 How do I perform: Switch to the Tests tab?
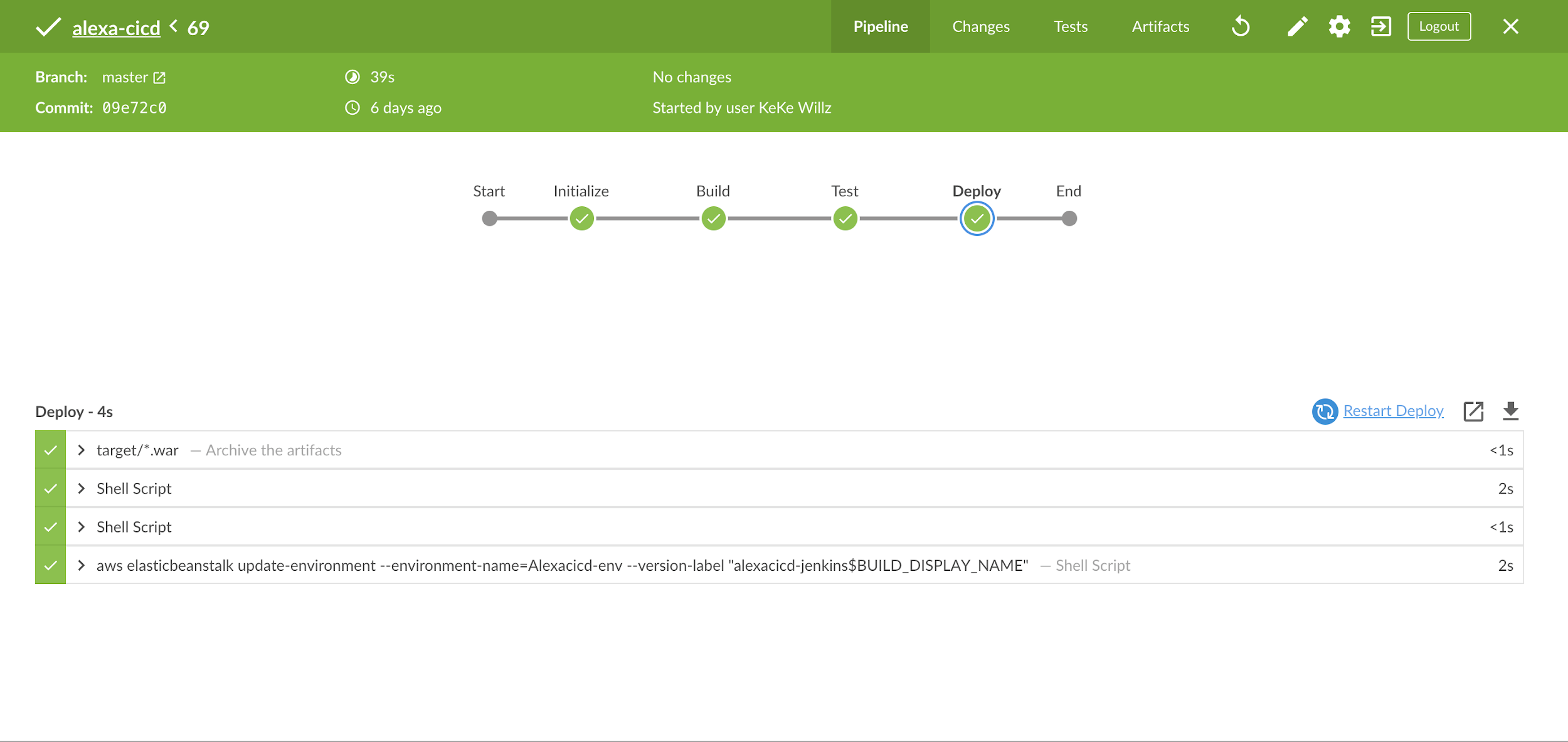pos(1070,26)
